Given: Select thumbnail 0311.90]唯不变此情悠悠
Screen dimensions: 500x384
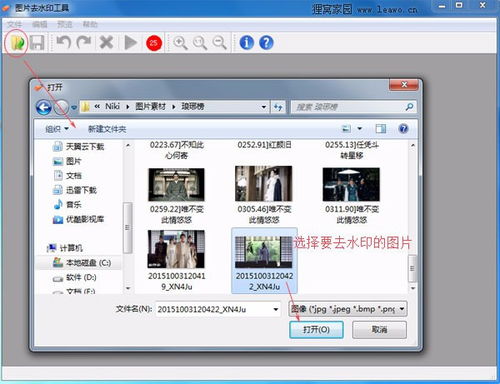Looking at the screenshot, I should [x=351, y=185].
